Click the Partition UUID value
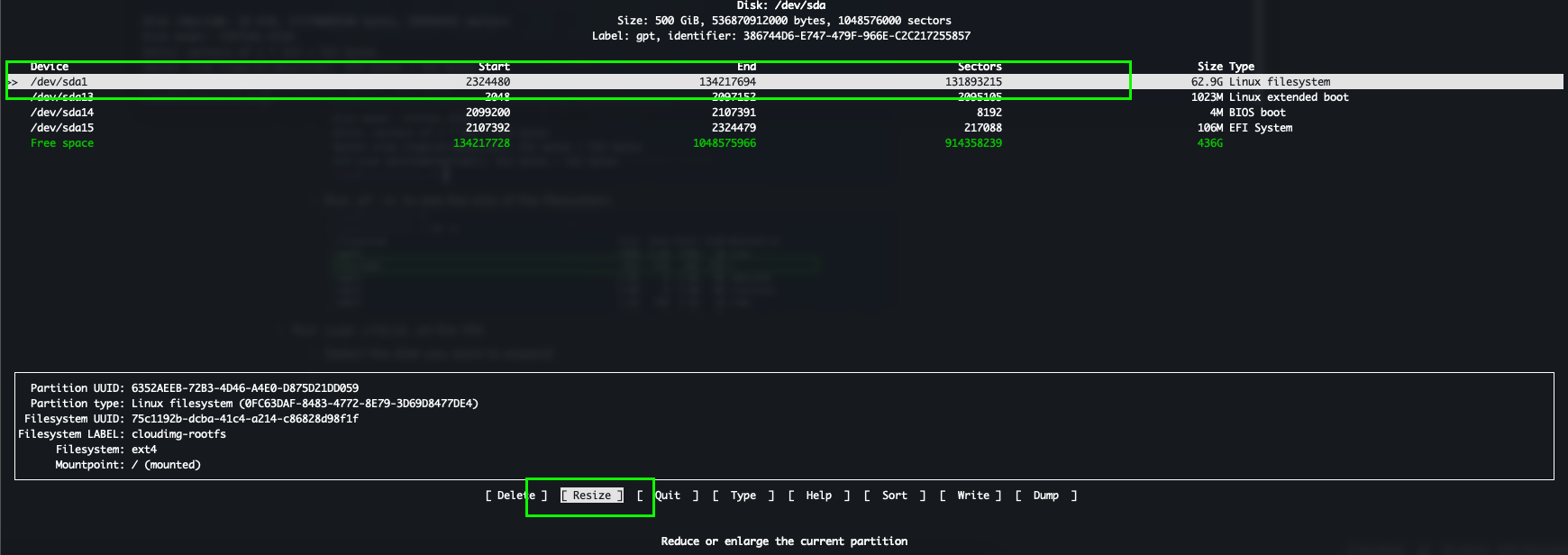This screenshot has height=555, width=1568. [x=244, y=388]
